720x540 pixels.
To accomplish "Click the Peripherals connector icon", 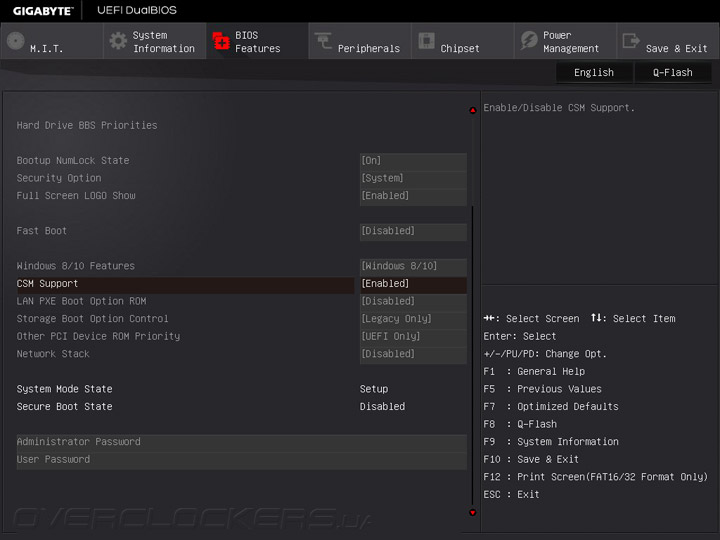I will pyautogui.click(x=323, y=41).
